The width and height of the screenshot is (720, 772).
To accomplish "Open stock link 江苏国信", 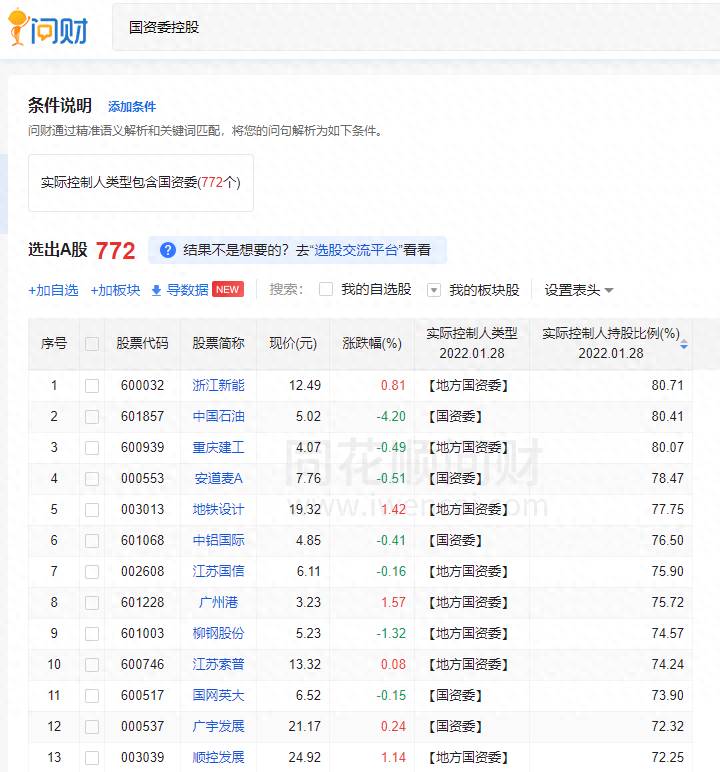I will coord(218,571).
